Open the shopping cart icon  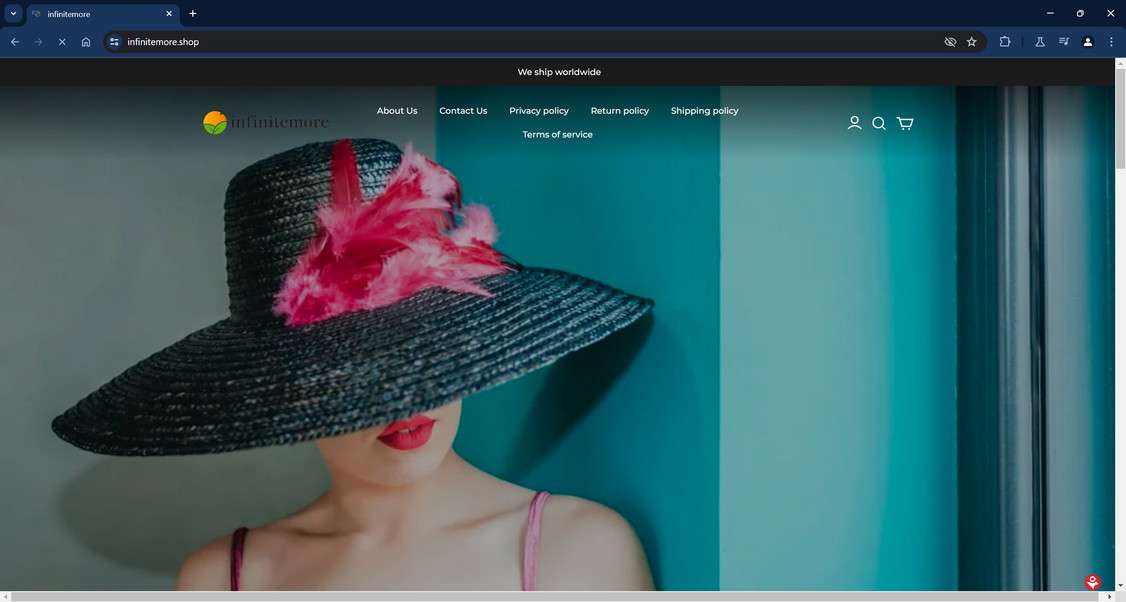[x=904, y=123]
